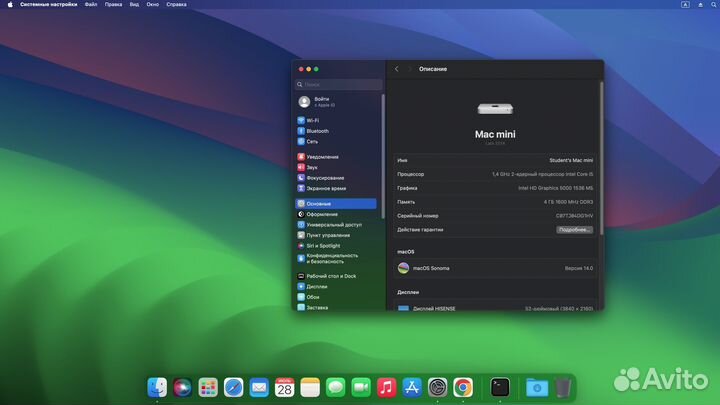720x405 pixels.
Task: Click the Серийный номер row
Action: point(495,215)
